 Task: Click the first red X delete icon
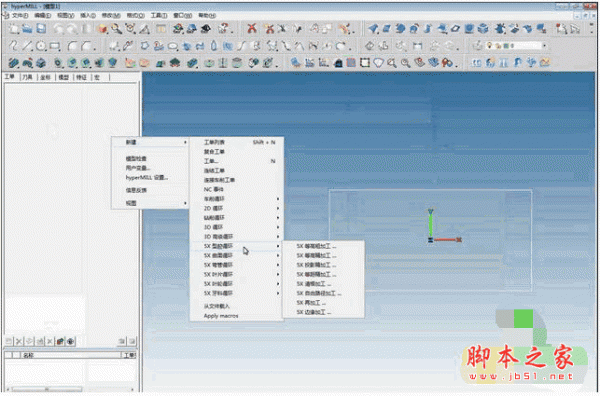click(x=251, y=28)
